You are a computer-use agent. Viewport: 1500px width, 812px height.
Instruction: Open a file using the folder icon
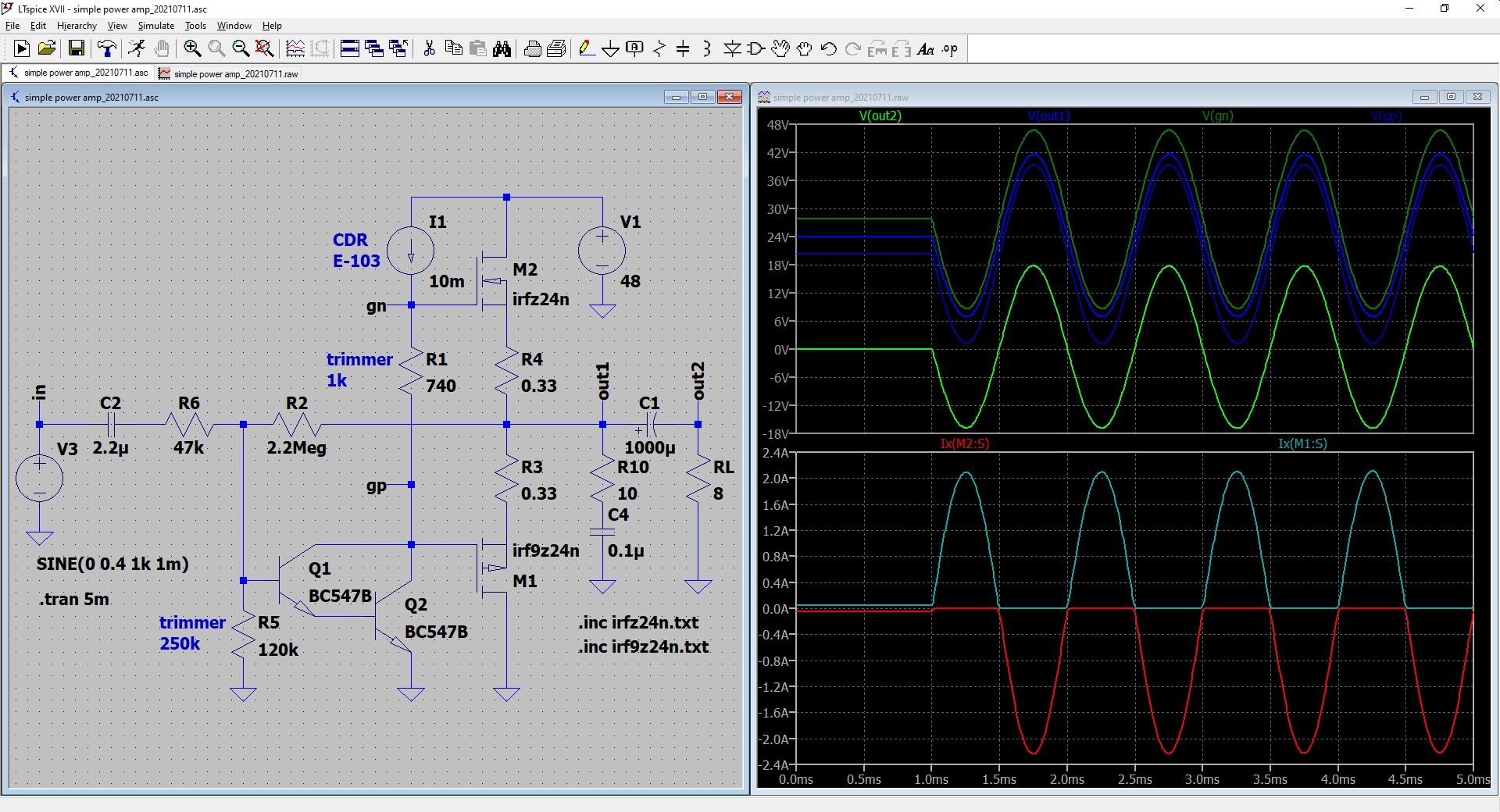[47, 49]
